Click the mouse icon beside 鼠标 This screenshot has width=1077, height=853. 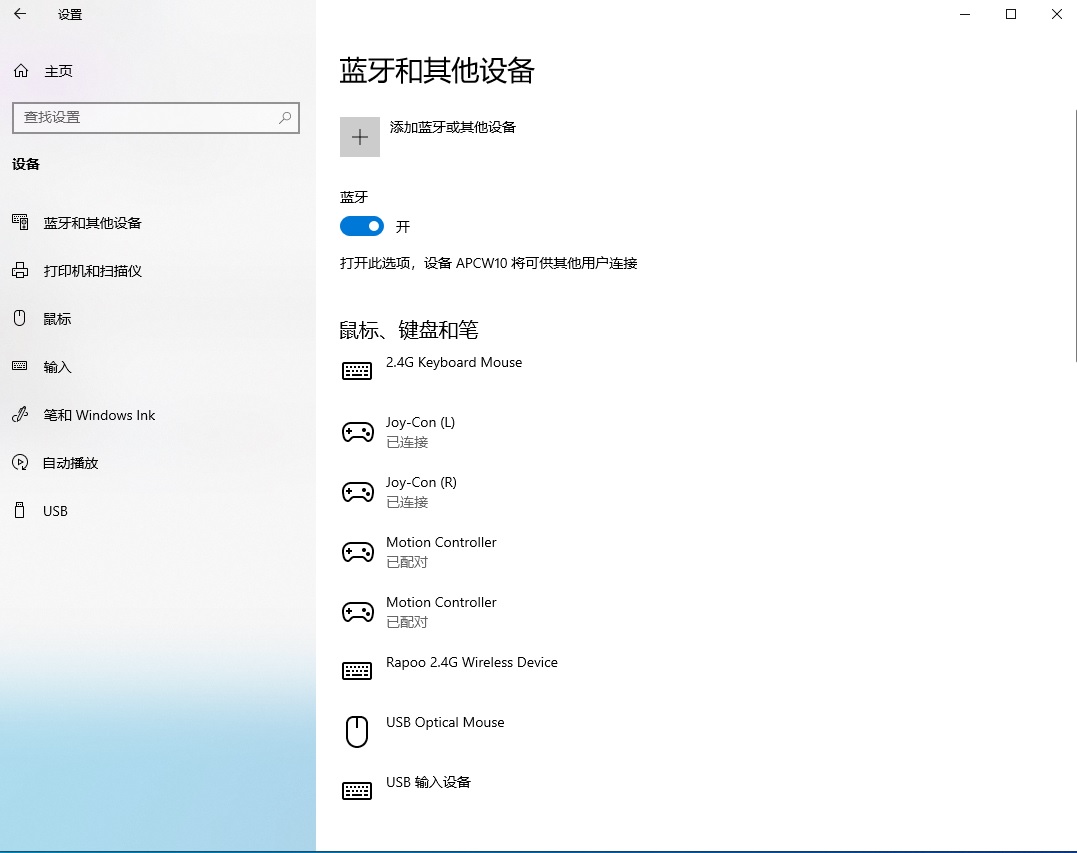pyautogui.click(x=20, y=318)
